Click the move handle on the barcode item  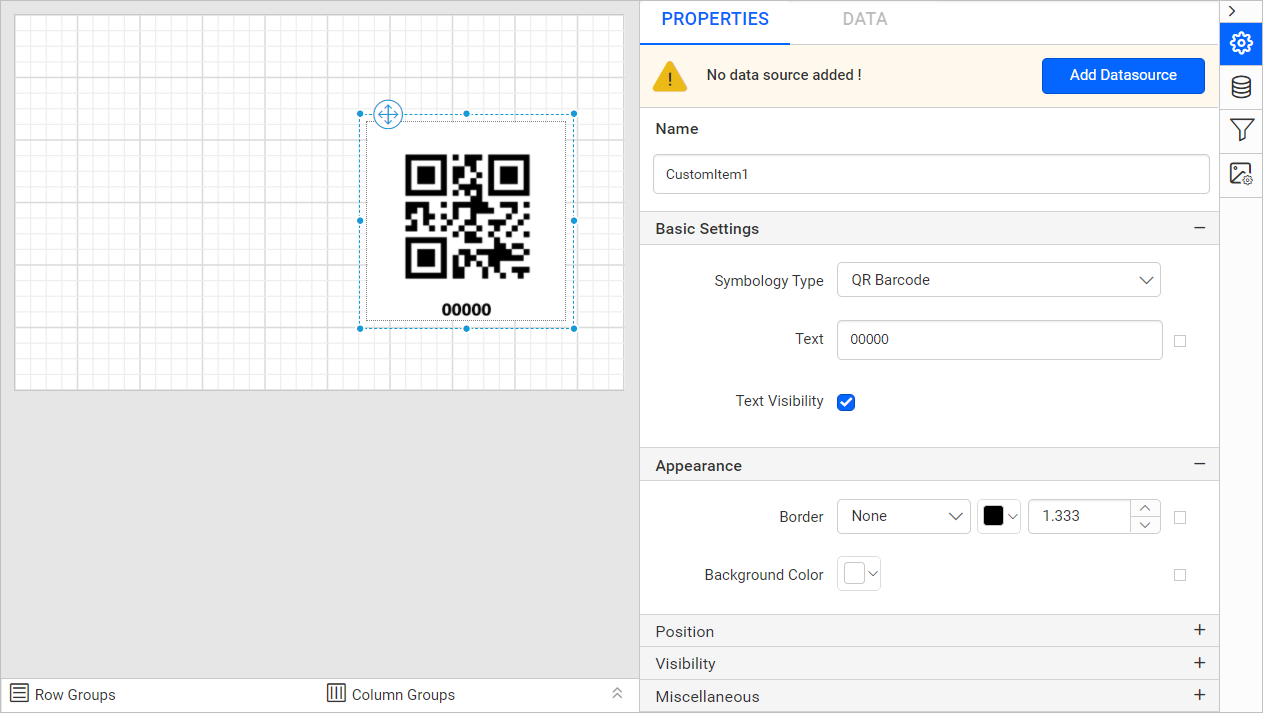pos(388,114)
